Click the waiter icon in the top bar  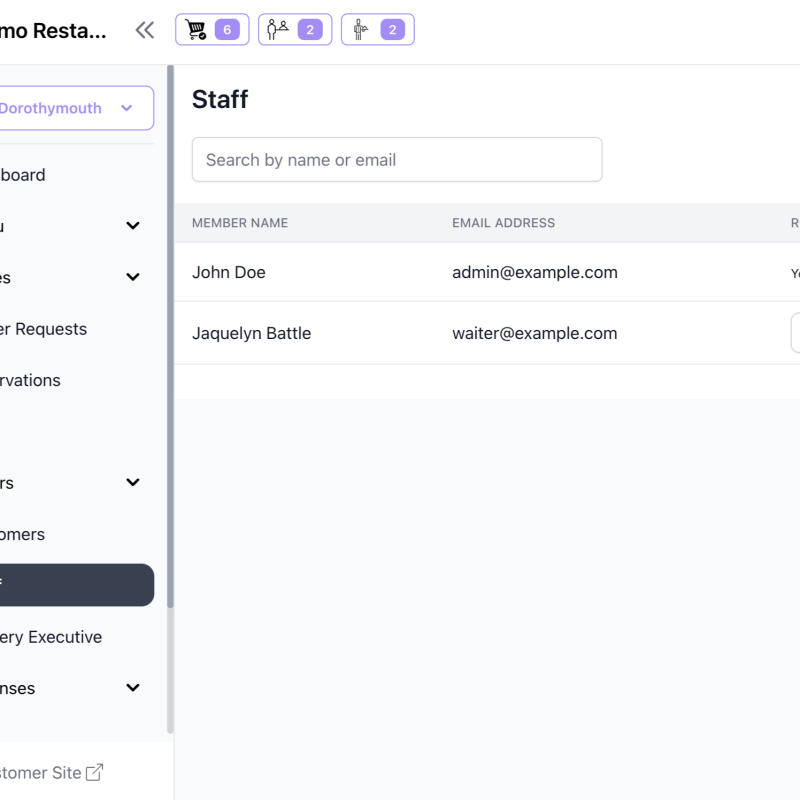pos(361,30)
